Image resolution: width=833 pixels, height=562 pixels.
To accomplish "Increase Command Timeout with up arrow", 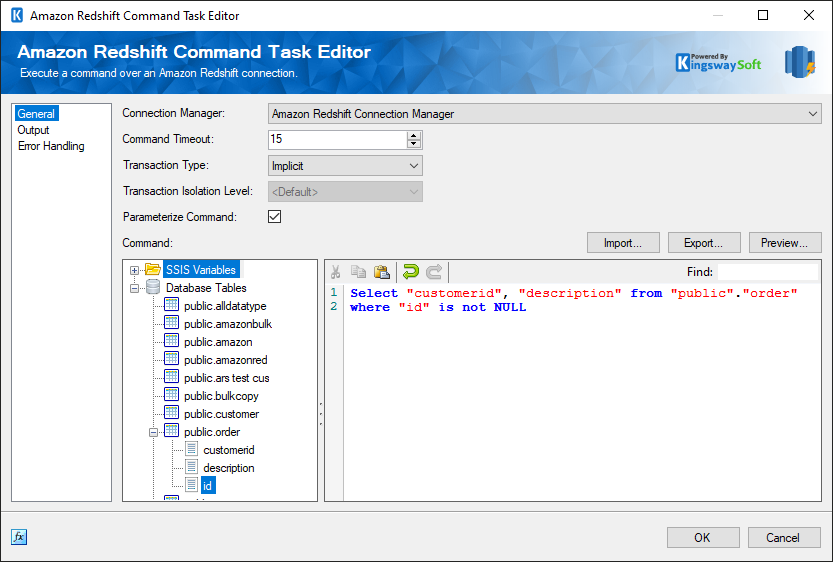I will click(414, 135).
